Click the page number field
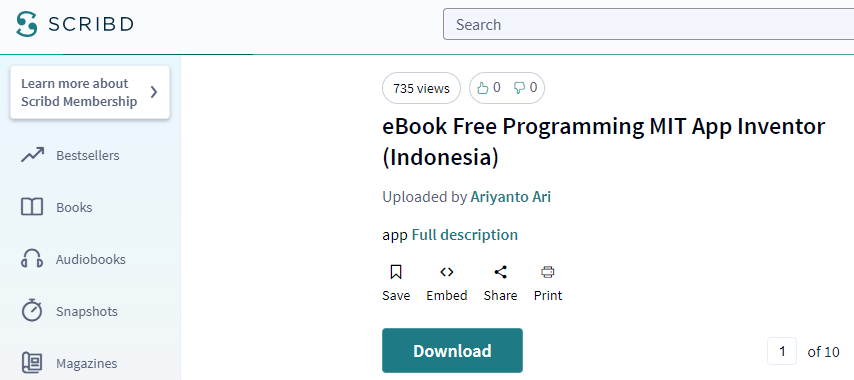The width and height of the screenshot is (854, 380). (782, 351)
